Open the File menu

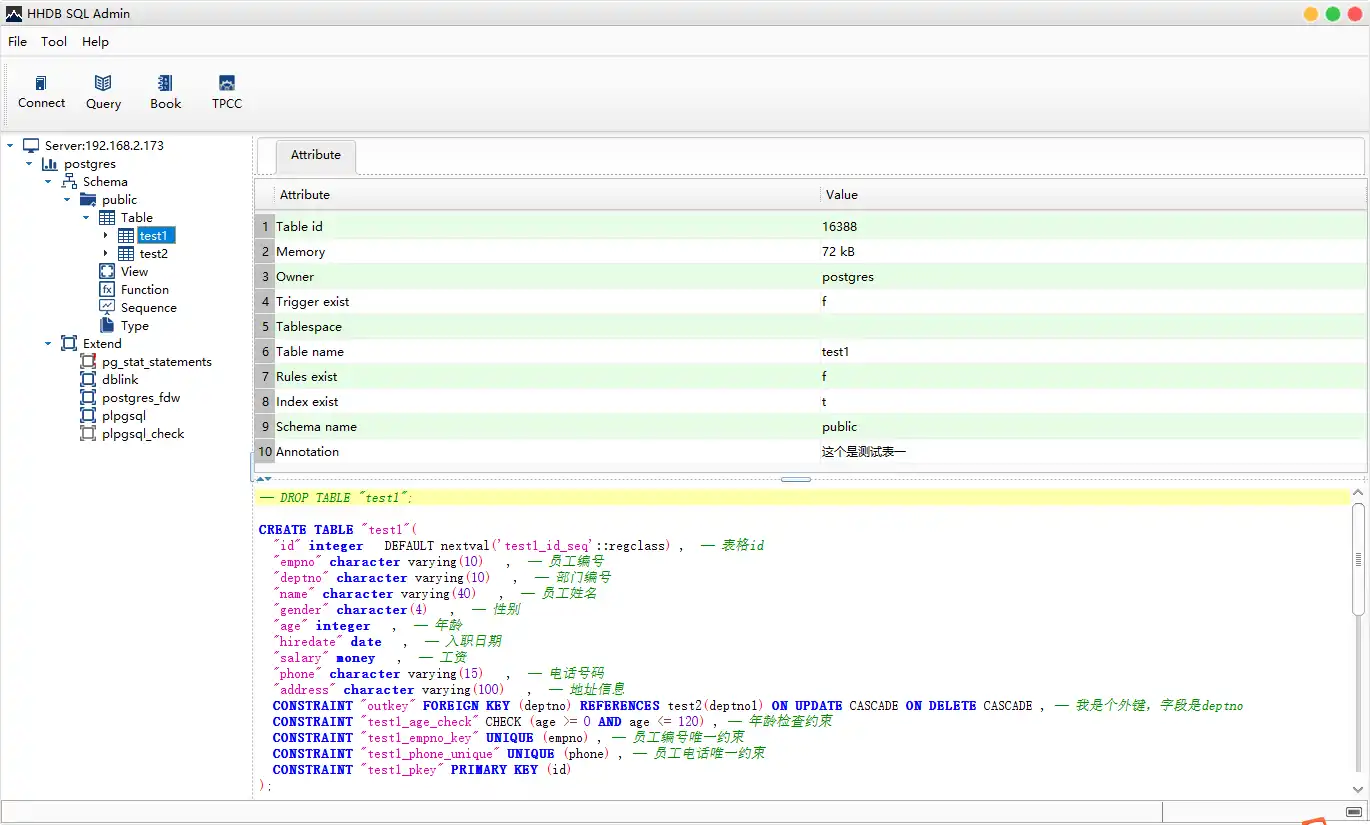pos(18,42)
